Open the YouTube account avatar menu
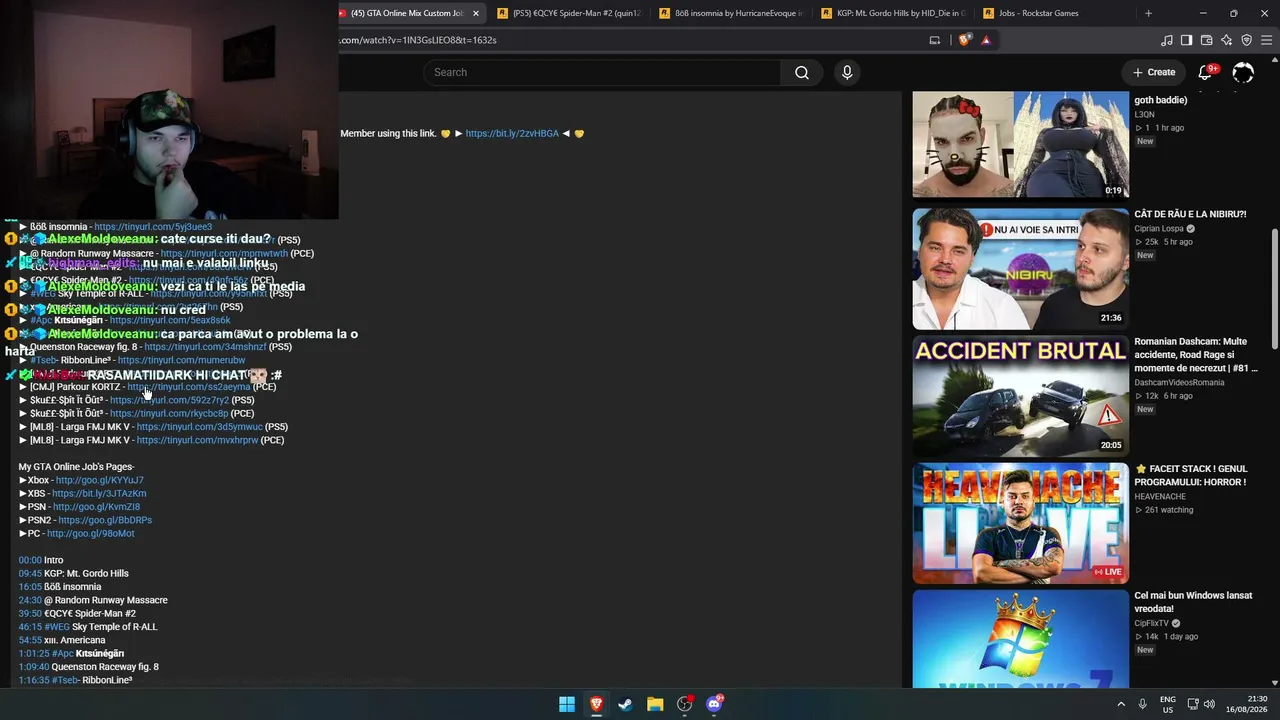 tap(1243, 72)
